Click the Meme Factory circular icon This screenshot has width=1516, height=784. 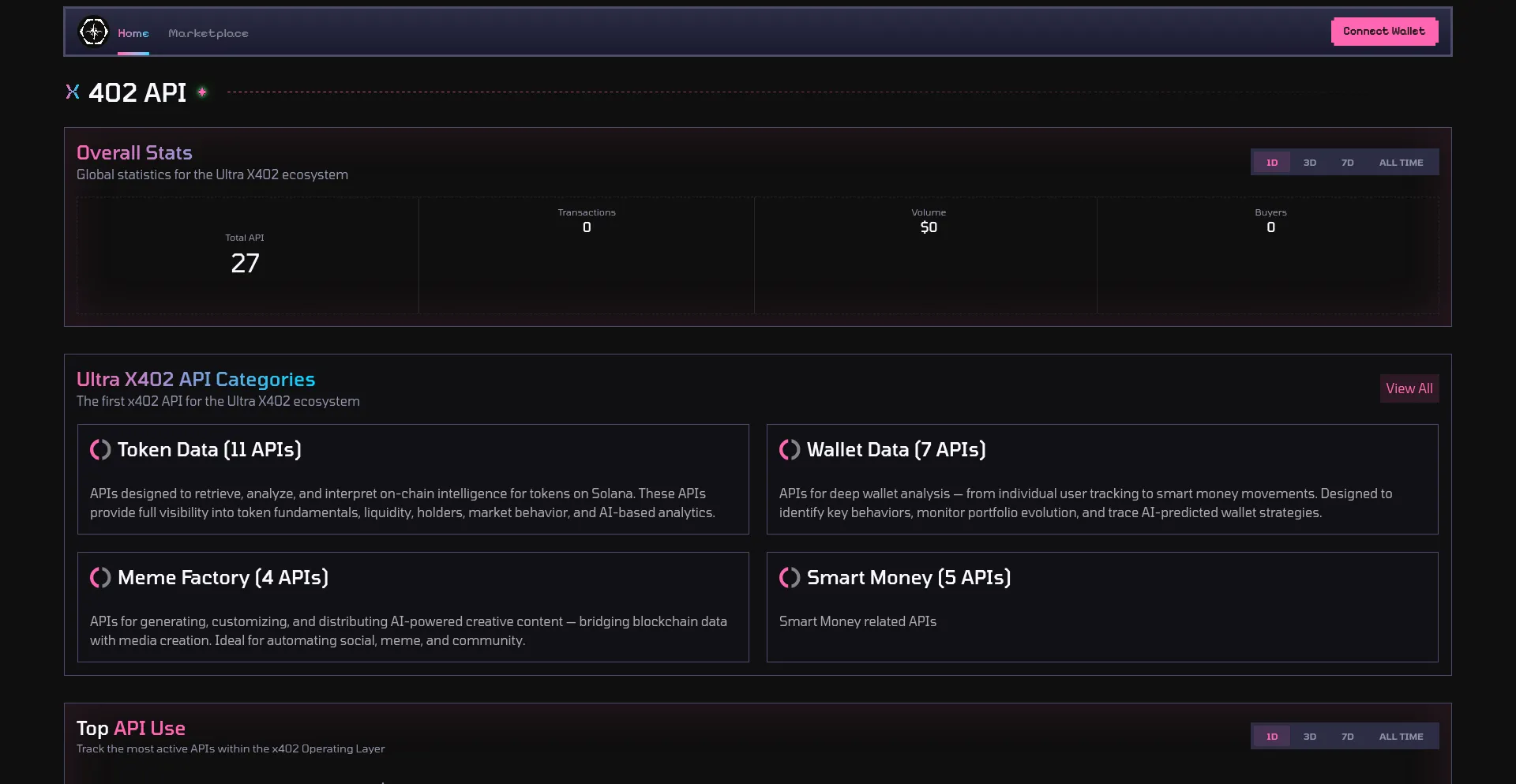(100, 578)
